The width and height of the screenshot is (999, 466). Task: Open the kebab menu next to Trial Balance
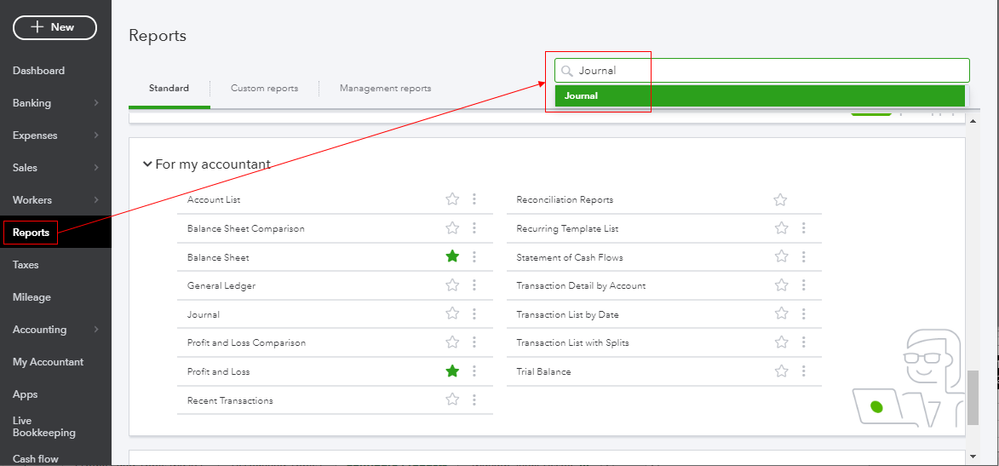pyautogui.click(x=803, y=371)
